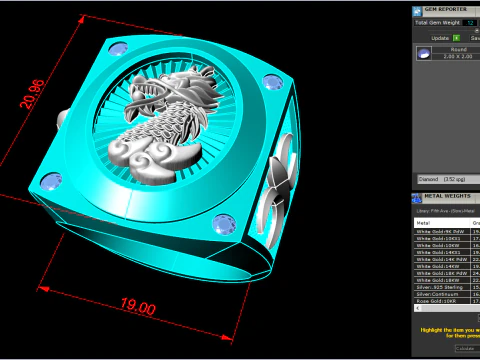480x360 pixels.
Task: Click the 20.96 dimension annotation
Action: pos(32,94)
